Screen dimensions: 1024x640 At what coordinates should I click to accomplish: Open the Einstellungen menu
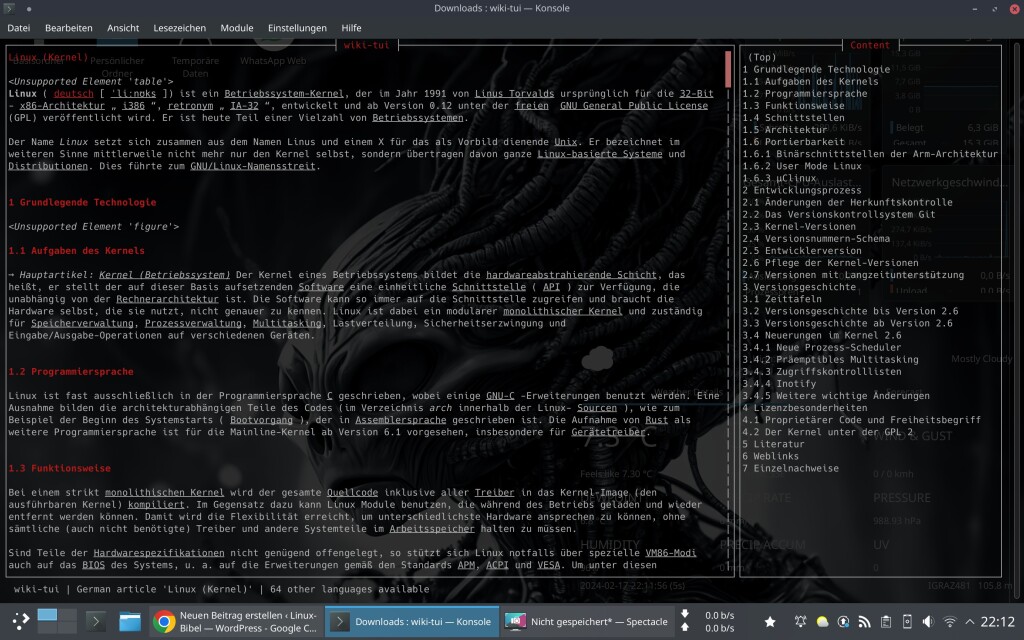(x=297, y=28)
